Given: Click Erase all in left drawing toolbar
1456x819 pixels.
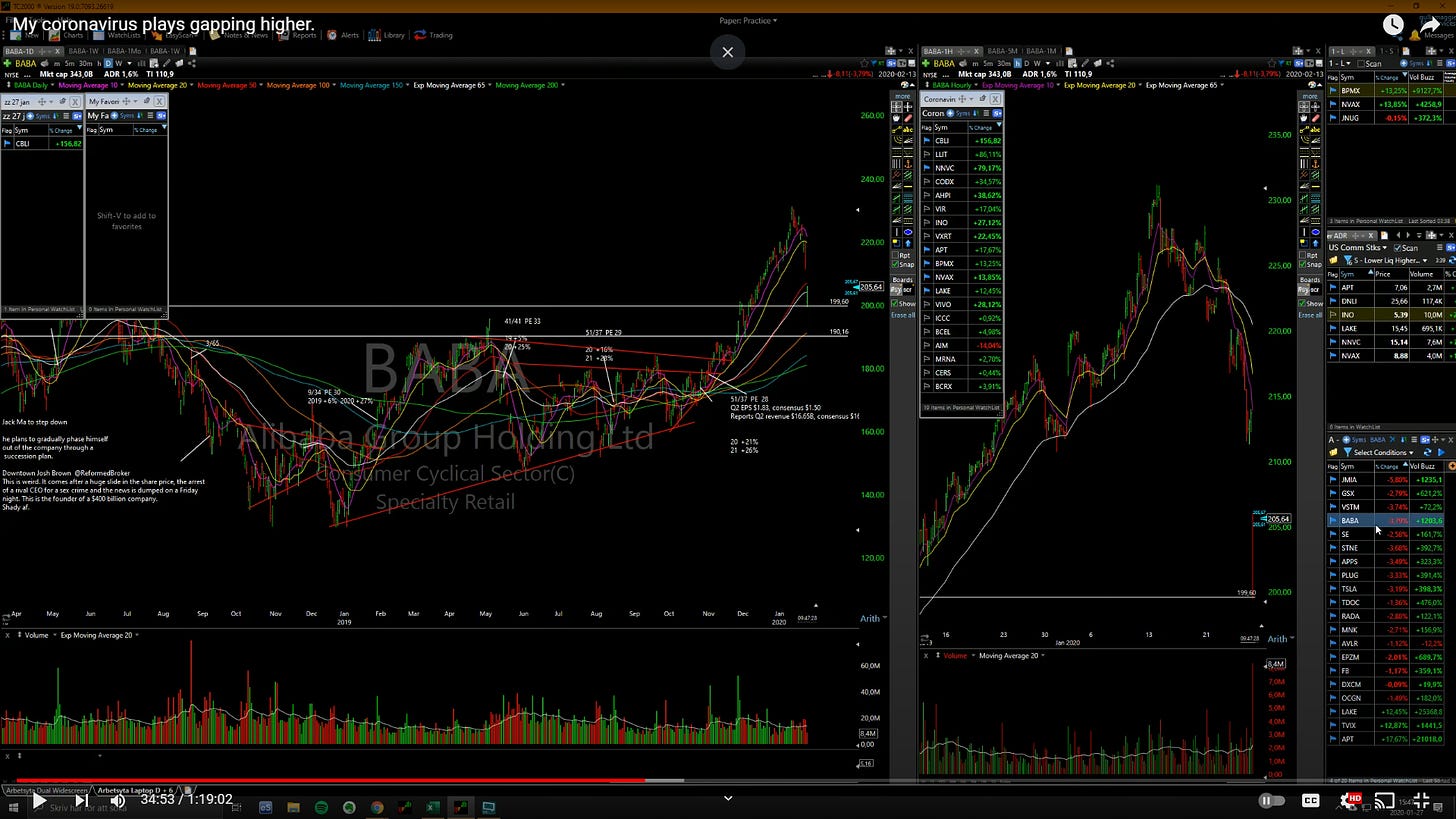Looking at the screenshot, I should (903, 315).
